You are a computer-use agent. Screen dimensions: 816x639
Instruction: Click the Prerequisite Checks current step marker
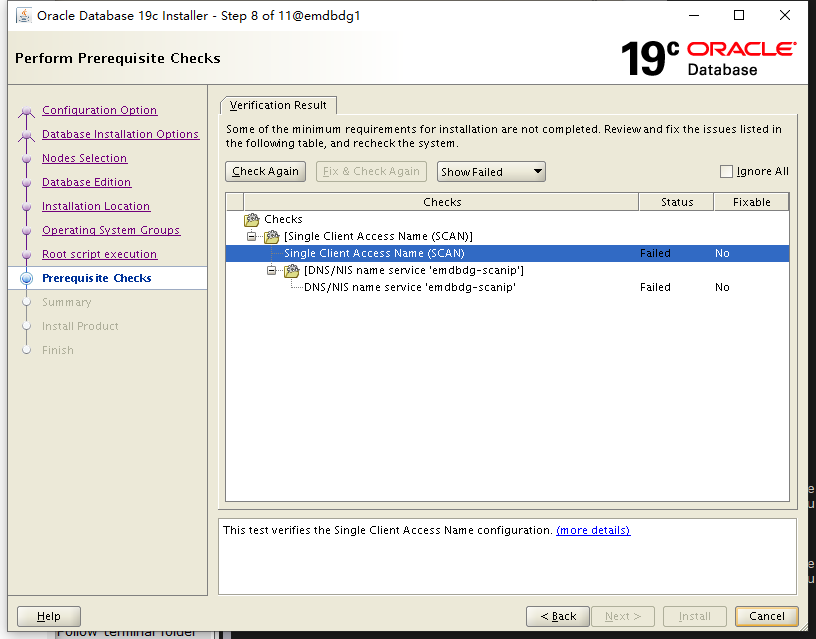[x=27, y=278]
